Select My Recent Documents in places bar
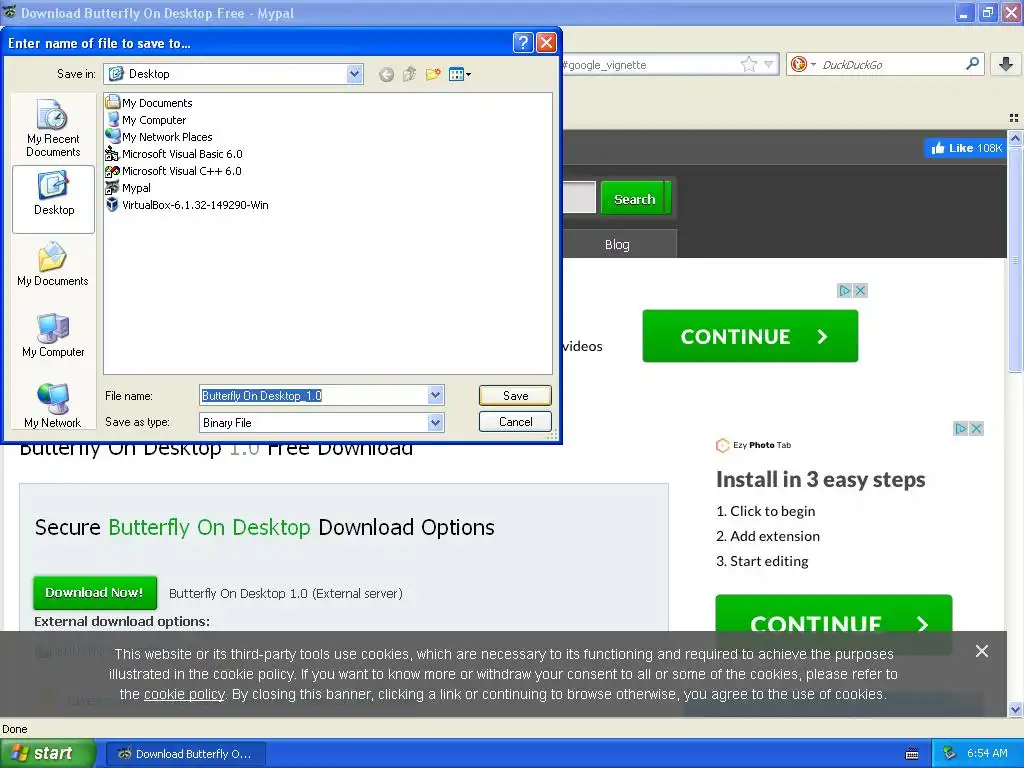Screen dimensions: 1024x768 tap(53, 128)
